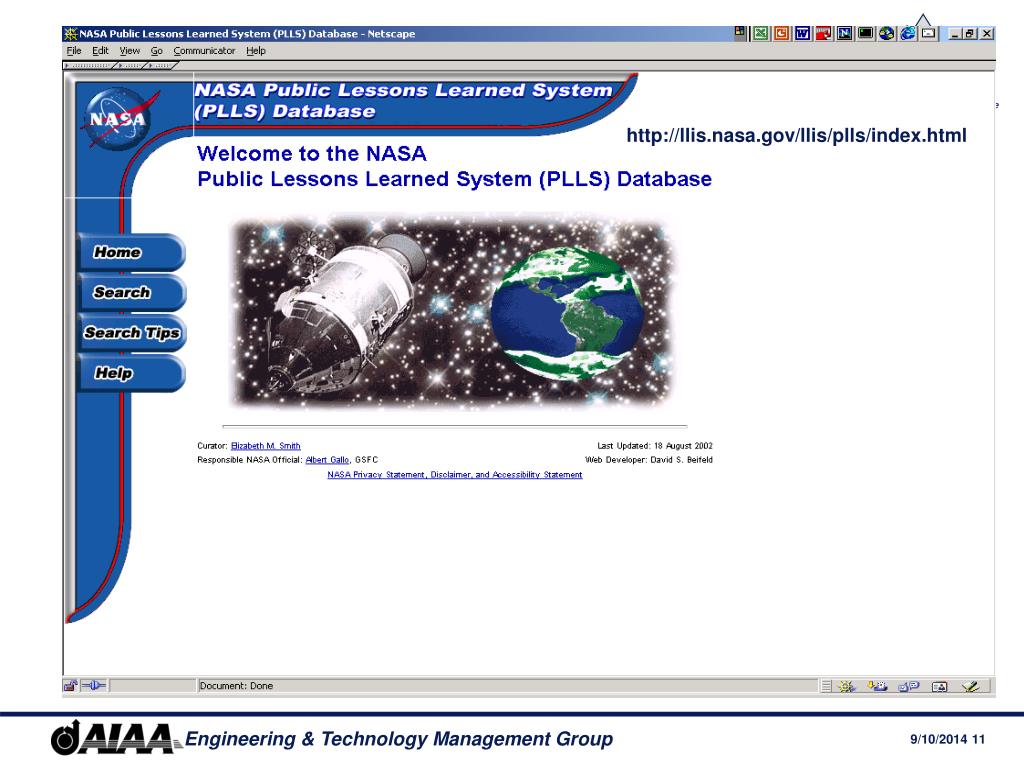Screen dimensions: 1024x768
Task: Click the online/offline connection plug icon
Action: 93,686
